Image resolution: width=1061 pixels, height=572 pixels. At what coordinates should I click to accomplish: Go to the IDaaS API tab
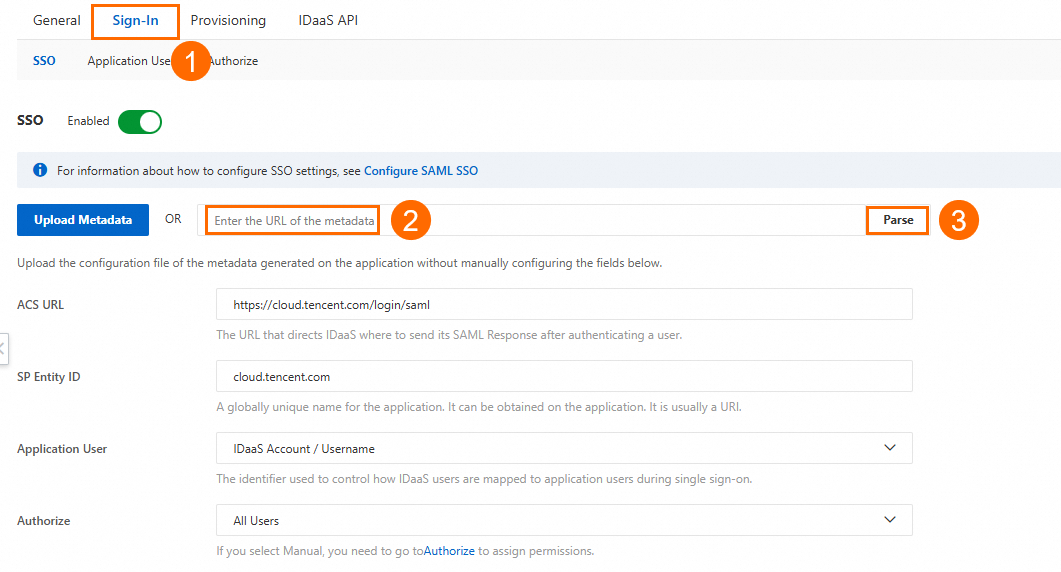click(328, 20)
